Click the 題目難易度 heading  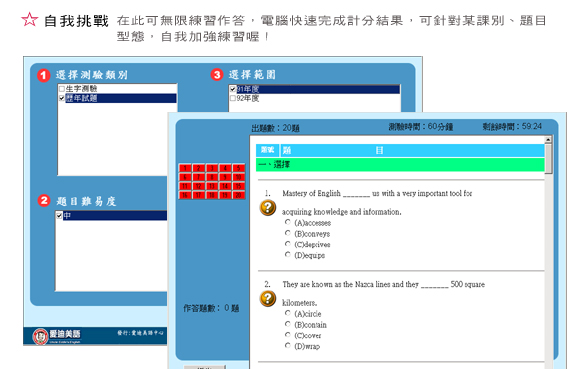pyautogui.click(x=86, y=201)
